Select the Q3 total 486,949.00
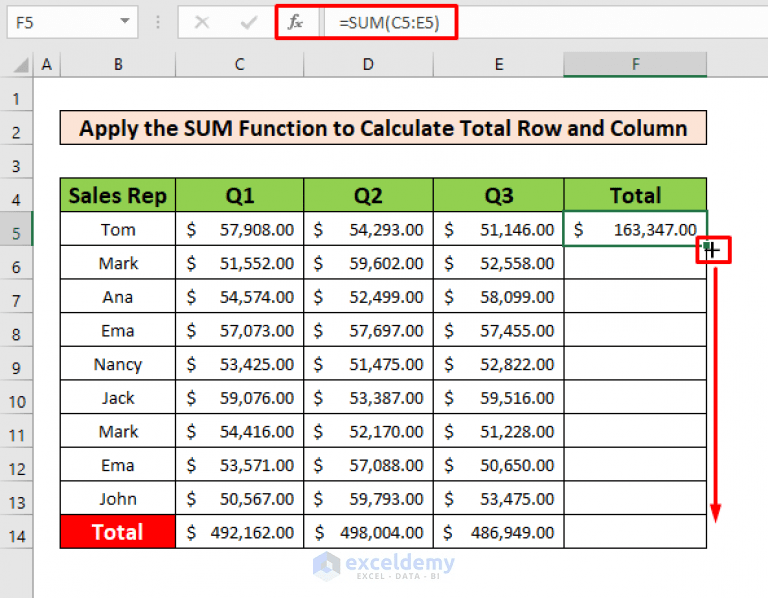768x598 pixels. click(x=499, y=532)
